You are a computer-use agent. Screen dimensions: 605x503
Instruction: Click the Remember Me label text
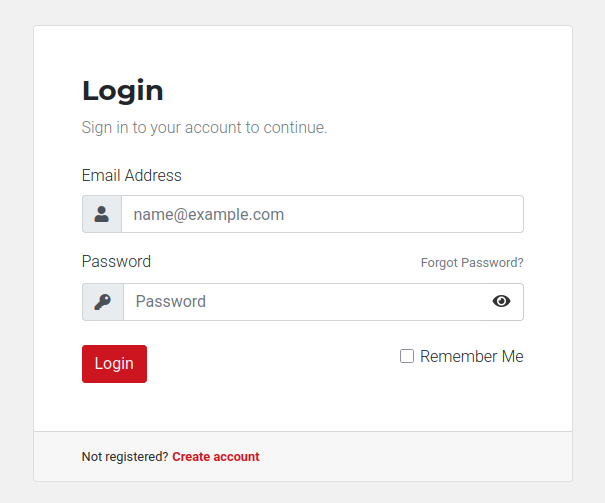(471, 356)
